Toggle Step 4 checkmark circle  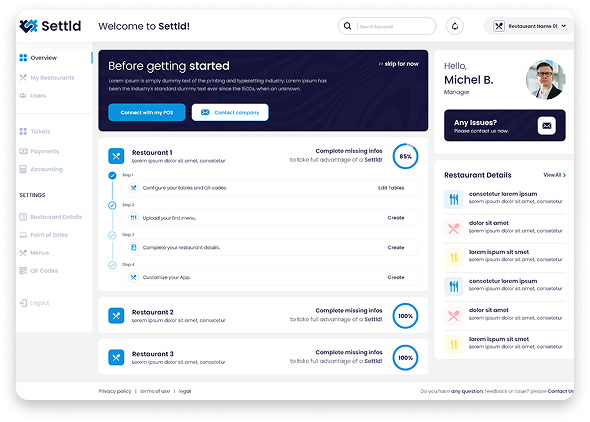112,265
